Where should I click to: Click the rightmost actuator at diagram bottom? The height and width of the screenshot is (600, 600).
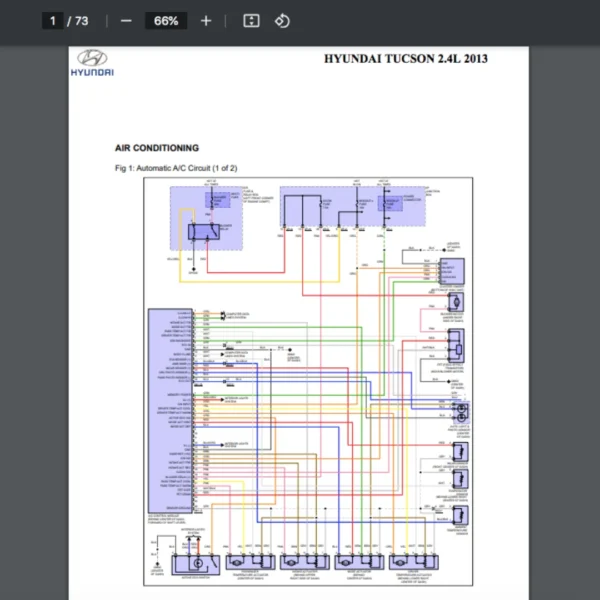[413, 564]
